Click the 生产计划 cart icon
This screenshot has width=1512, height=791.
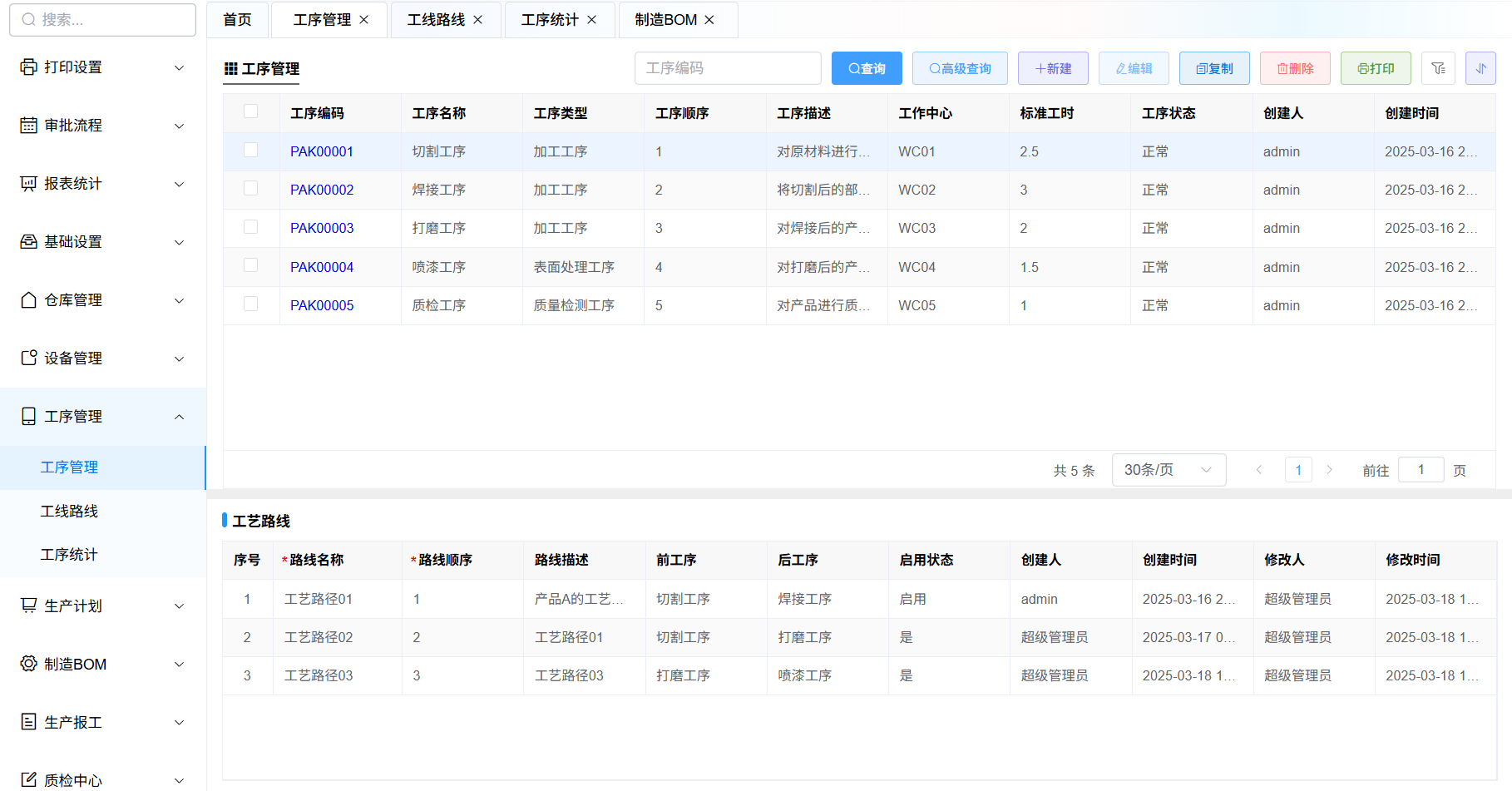point(28,606)
